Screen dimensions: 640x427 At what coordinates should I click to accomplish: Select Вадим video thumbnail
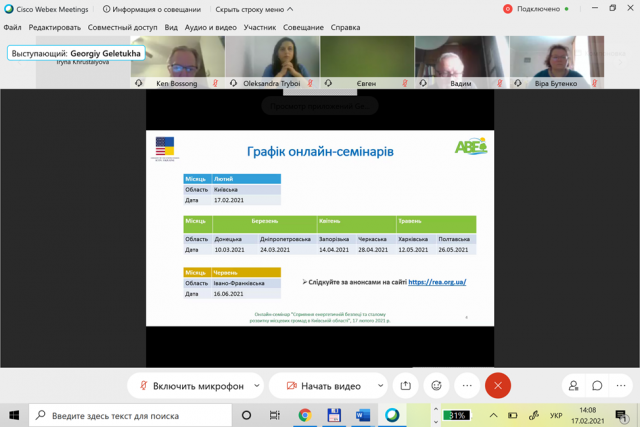462,62
